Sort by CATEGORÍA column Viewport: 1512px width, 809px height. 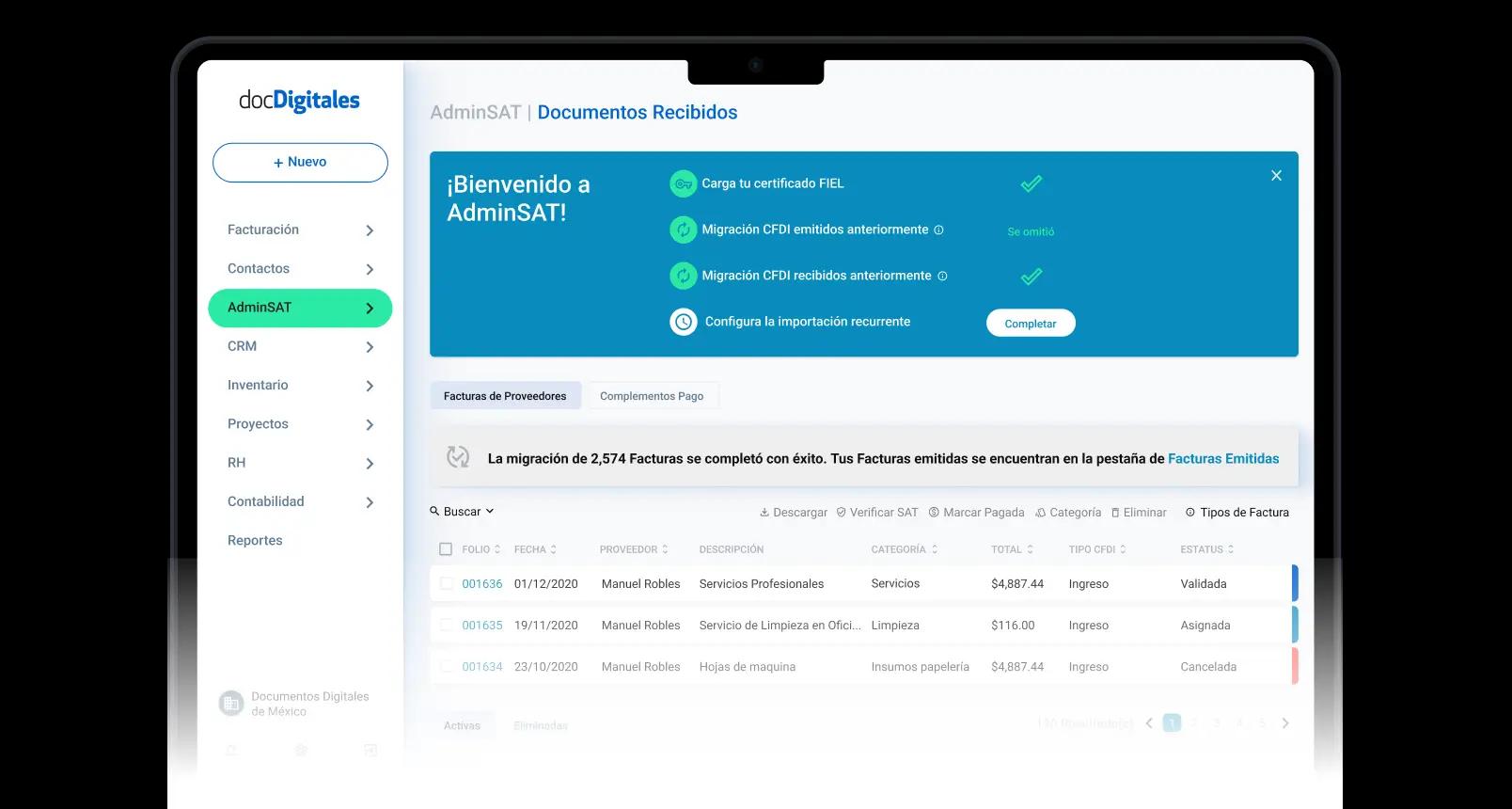(x=905, y=549)
